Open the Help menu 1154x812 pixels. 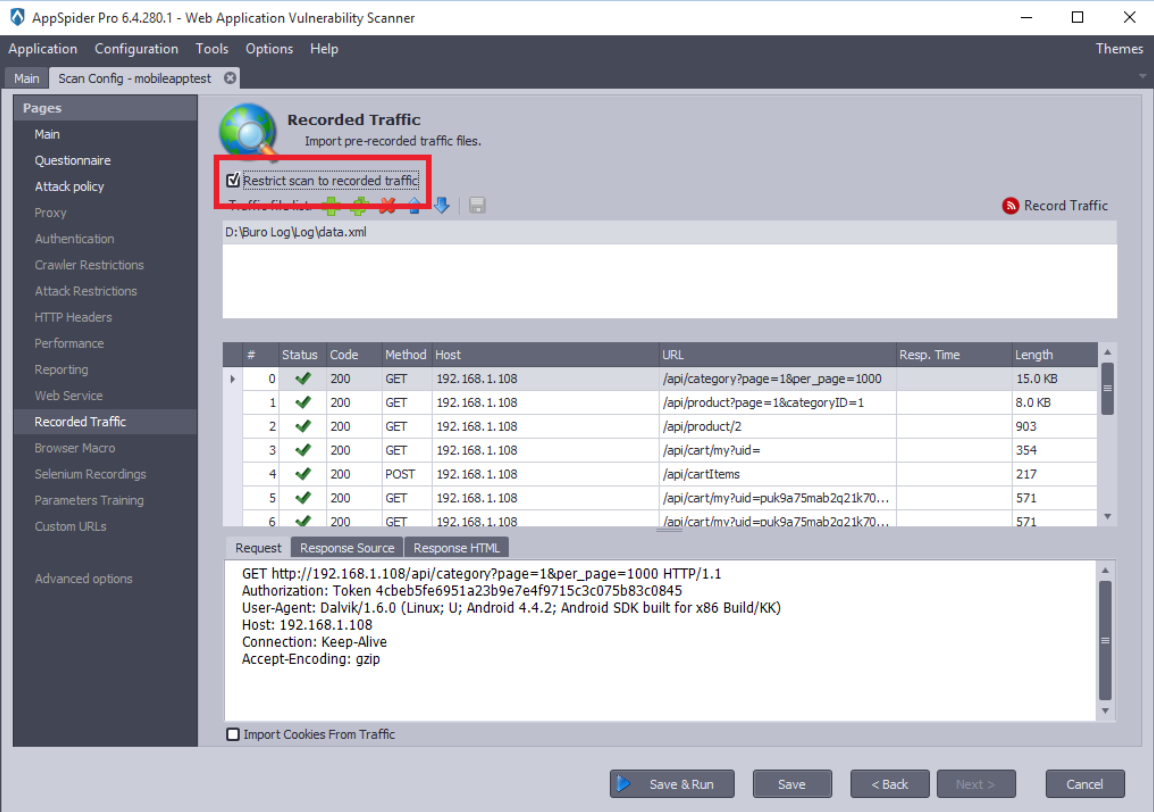[324, 49]
